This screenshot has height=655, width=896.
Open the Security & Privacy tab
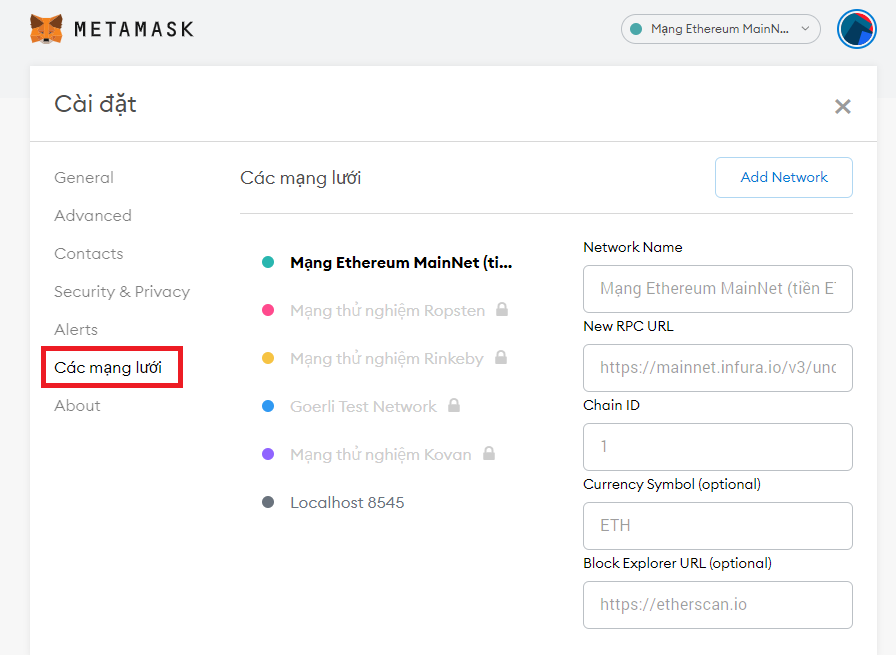point(122,291)
